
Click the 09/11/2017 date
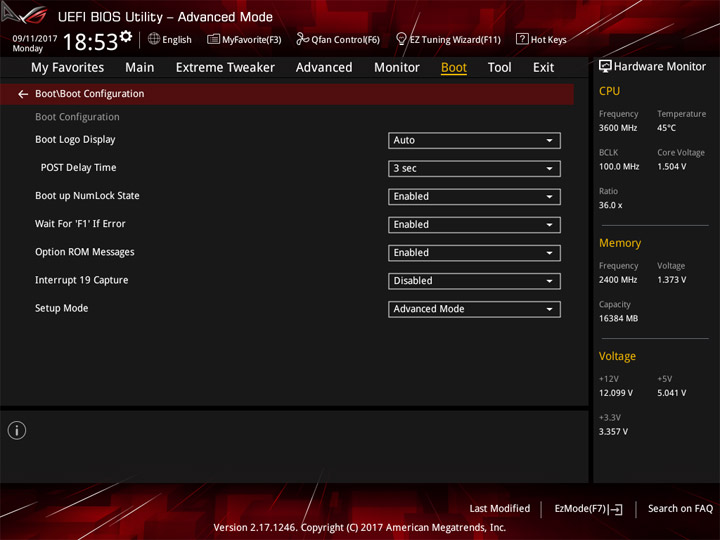click(x=35, y=39)
